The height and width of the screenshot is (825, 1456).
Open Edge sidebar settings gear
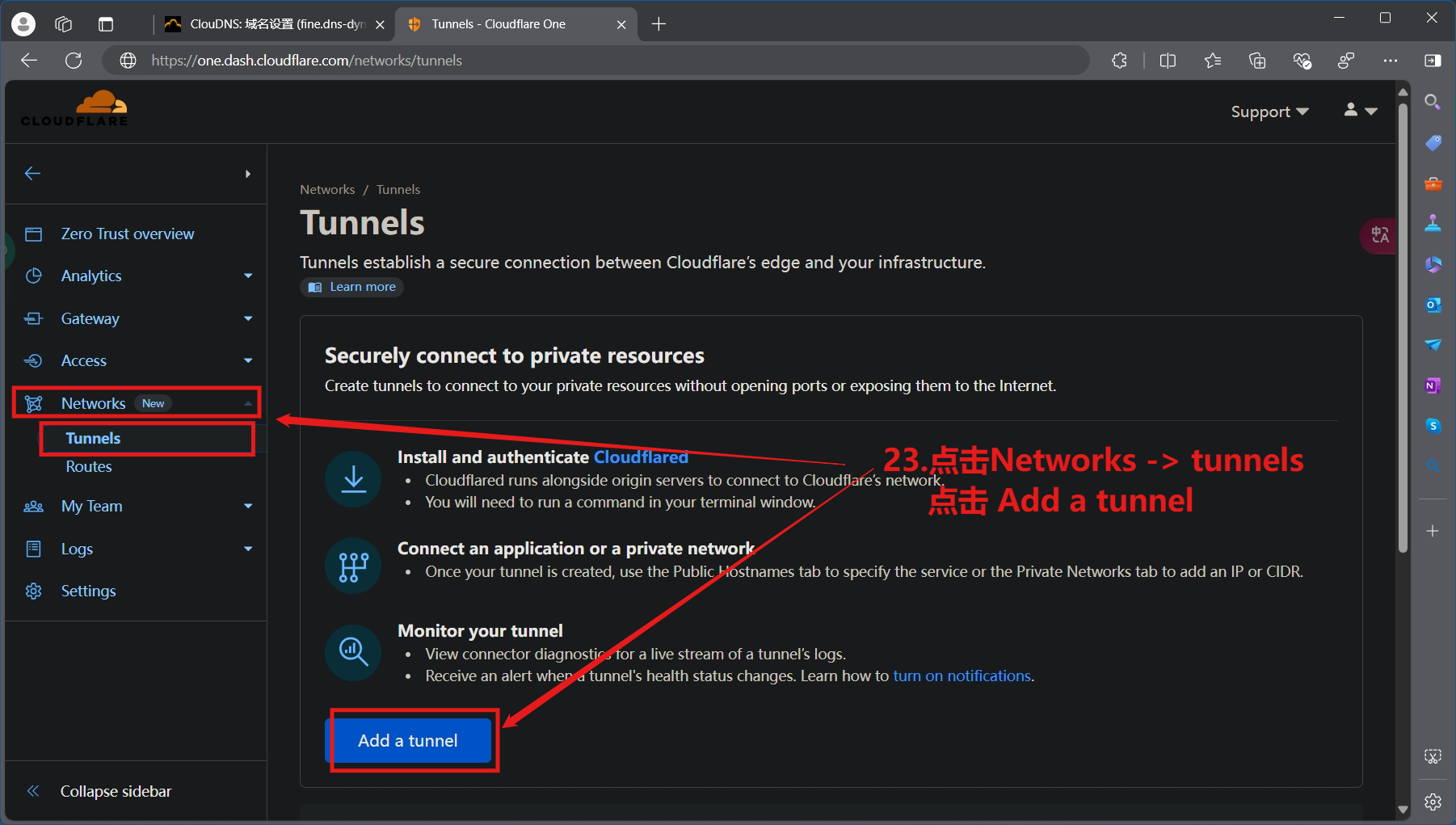click(1433, 802)
